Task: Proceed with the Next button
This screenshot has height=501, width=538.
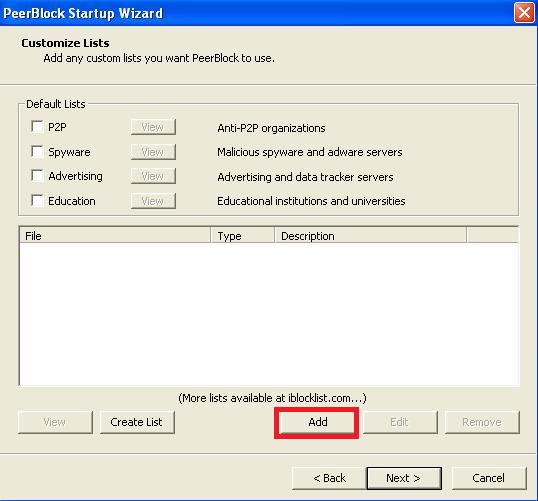Action: click(404, 478)
